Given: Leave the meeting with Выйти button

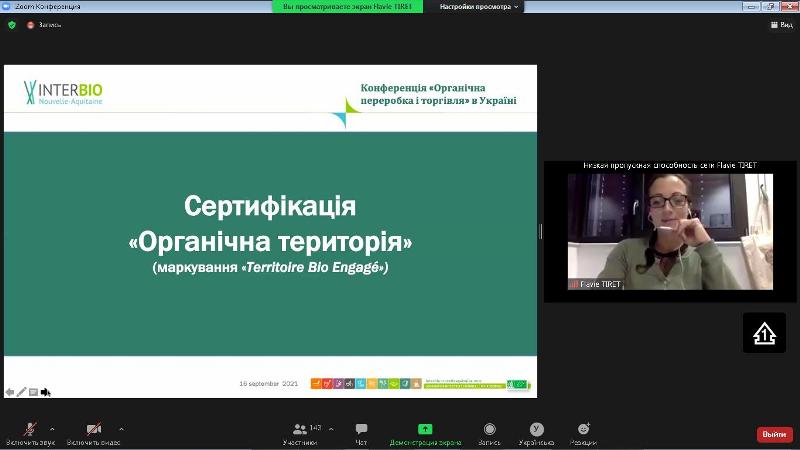Looking at the screenshot, I should pos(774,434).
